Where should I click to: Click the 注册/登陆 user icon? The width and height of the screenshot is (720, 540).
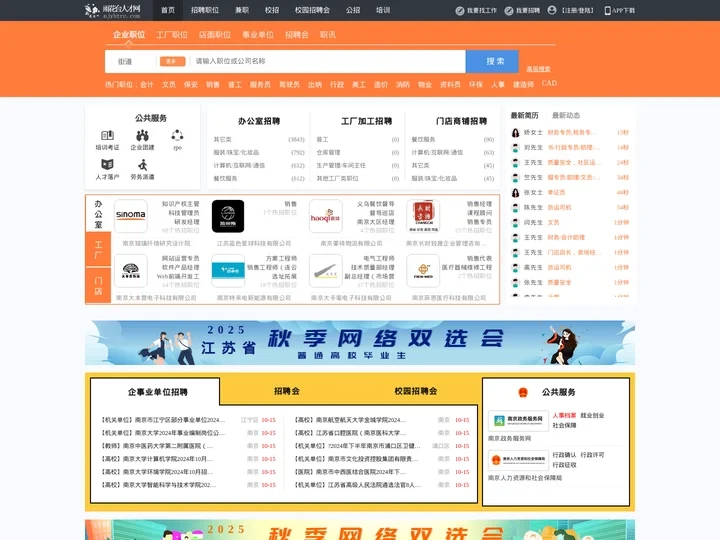pyautogui.click(x=552, y=10)
